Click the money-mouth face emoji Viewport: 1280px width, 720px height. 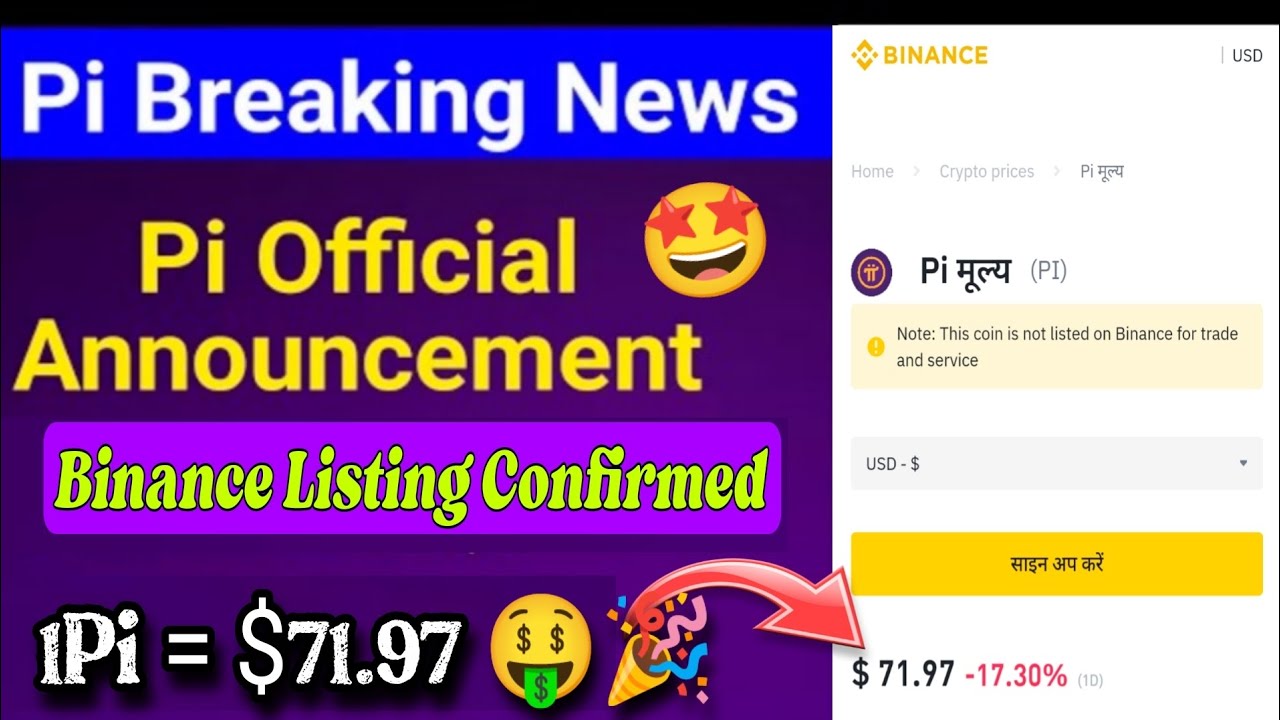(540, 647)
